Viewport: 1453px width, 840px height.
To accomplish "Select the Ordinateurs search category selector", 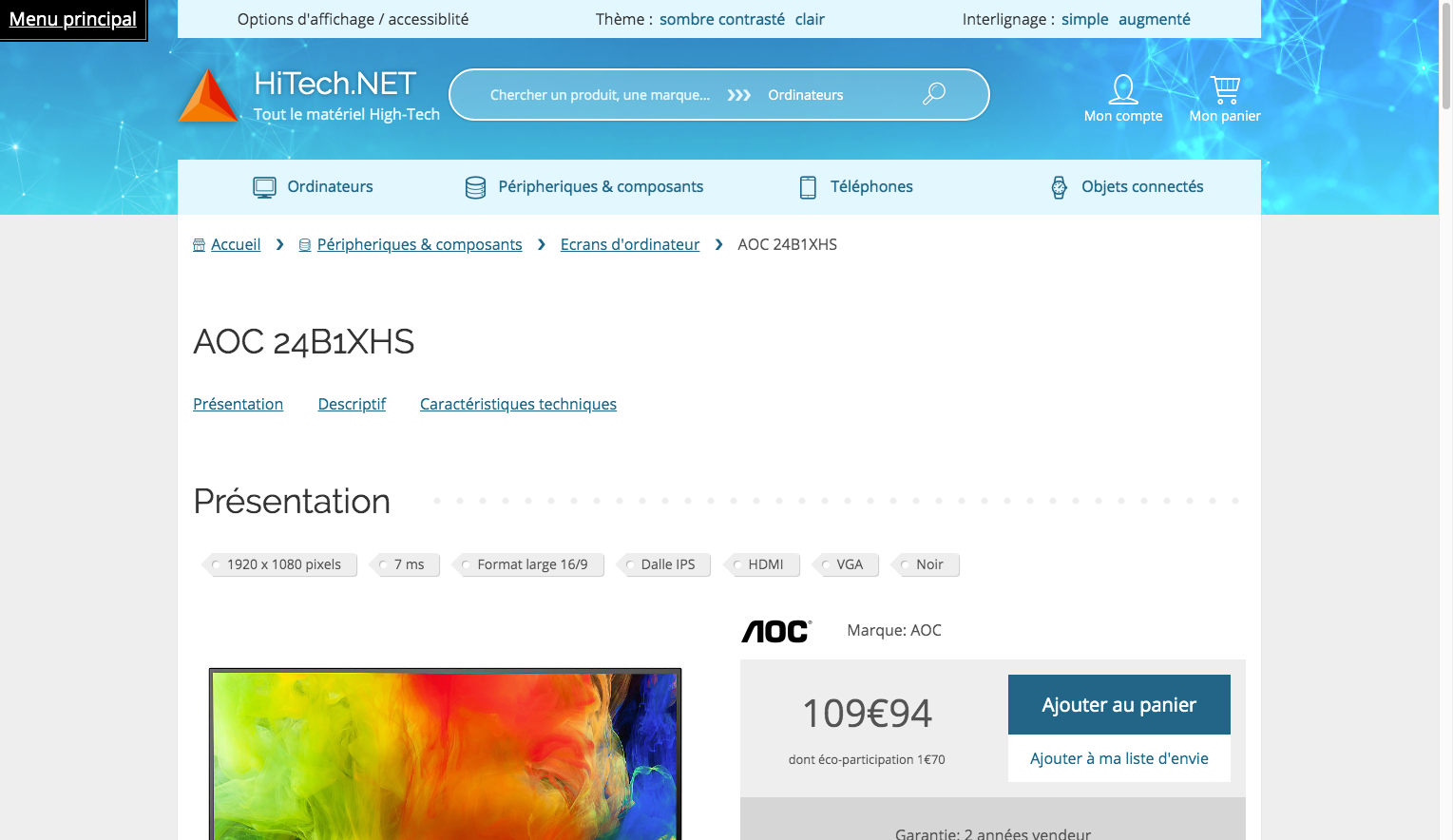I will (x=806, y=95).
